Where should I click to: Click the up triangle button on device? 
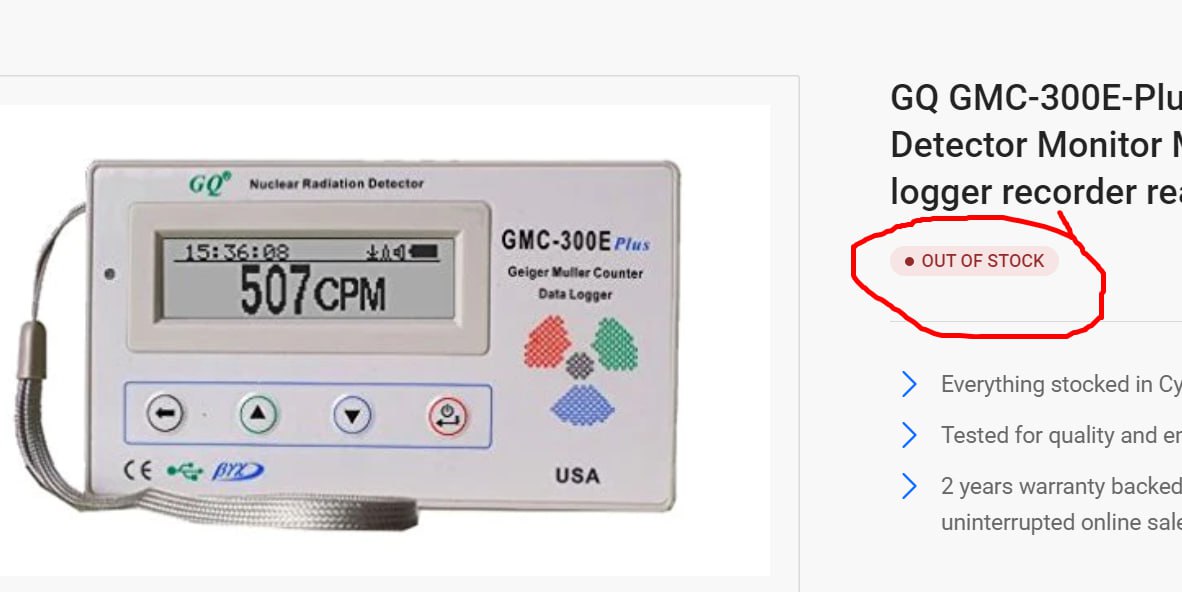(x=259, y=414)
